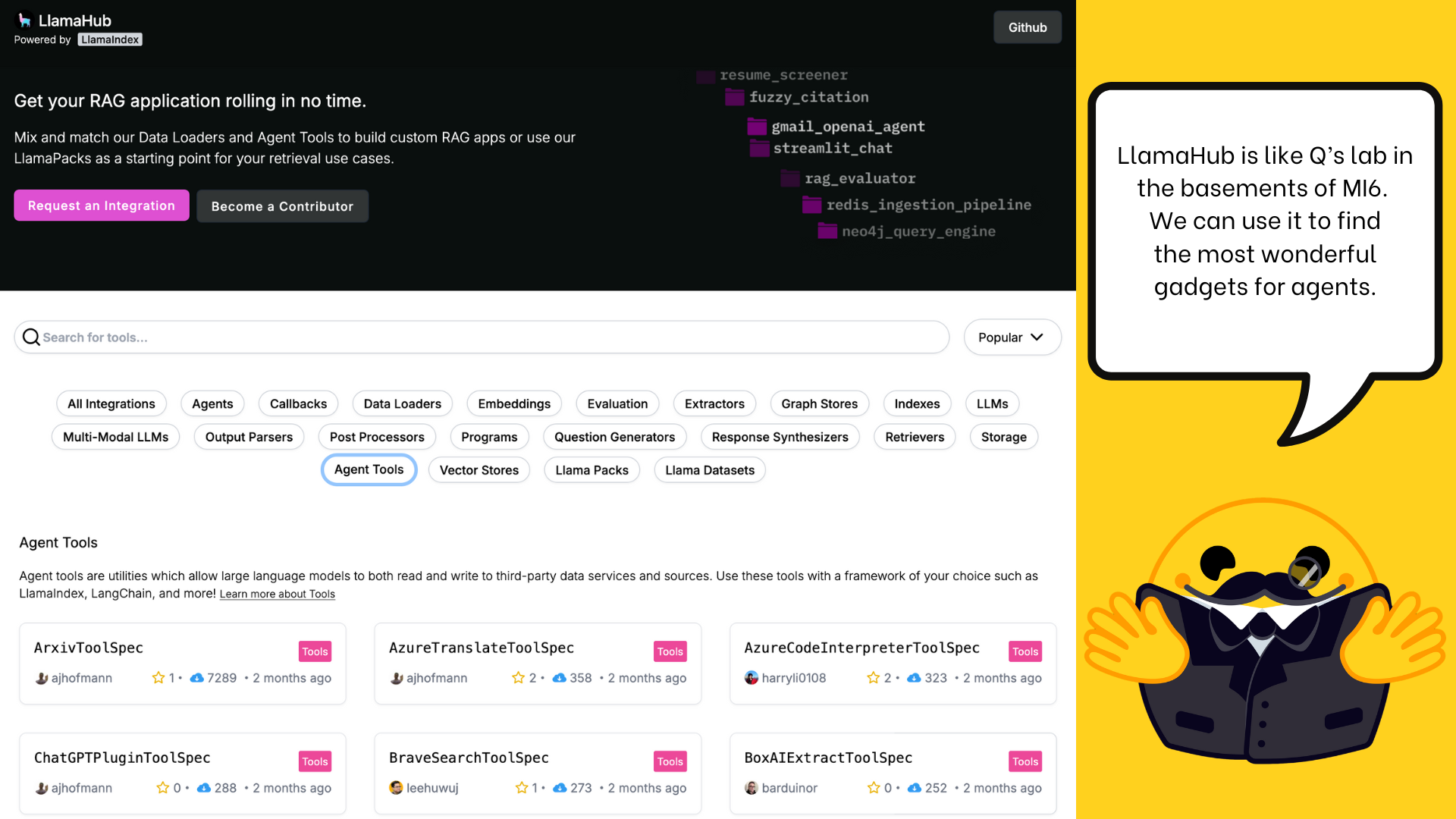Click the star icon on AzureTranslateToolSpec card
1456x819 pixels.
click(x=518, y=678)
